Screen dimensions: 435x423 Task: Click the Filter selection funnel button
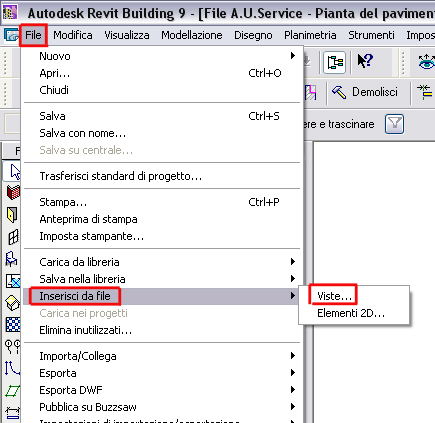(394, 124)
